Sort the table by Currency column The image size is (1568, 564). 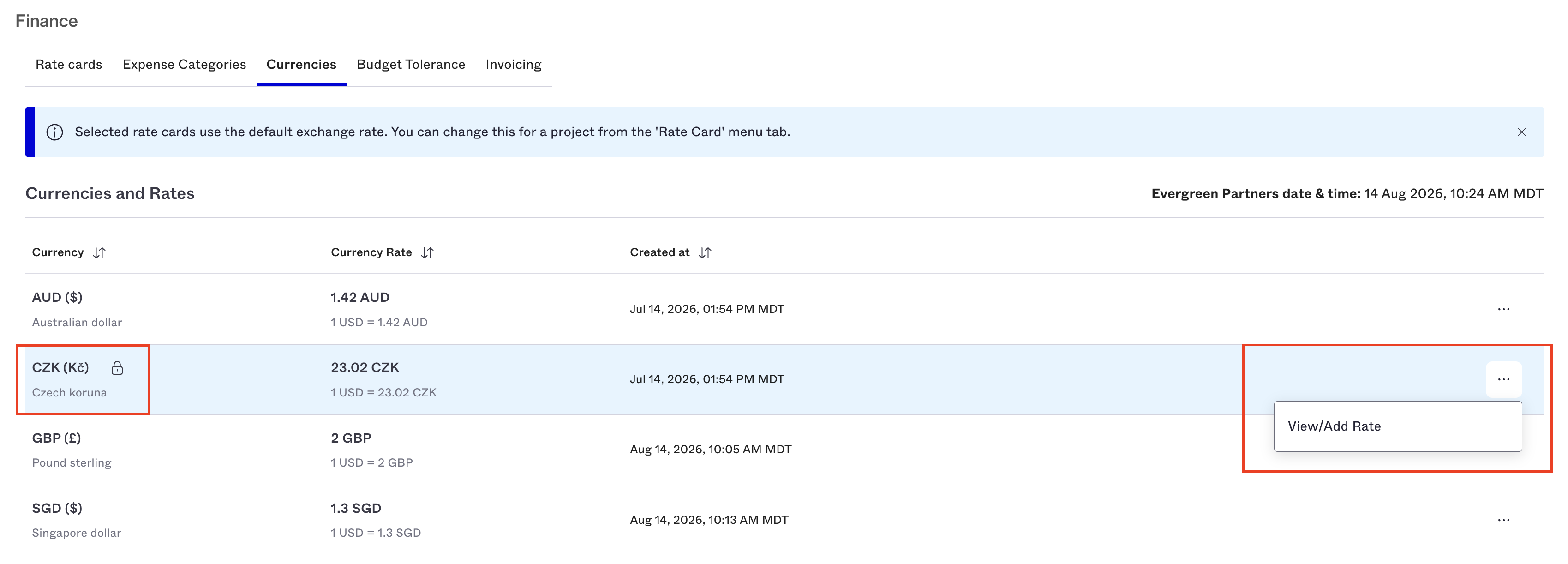tap(69, 252)
